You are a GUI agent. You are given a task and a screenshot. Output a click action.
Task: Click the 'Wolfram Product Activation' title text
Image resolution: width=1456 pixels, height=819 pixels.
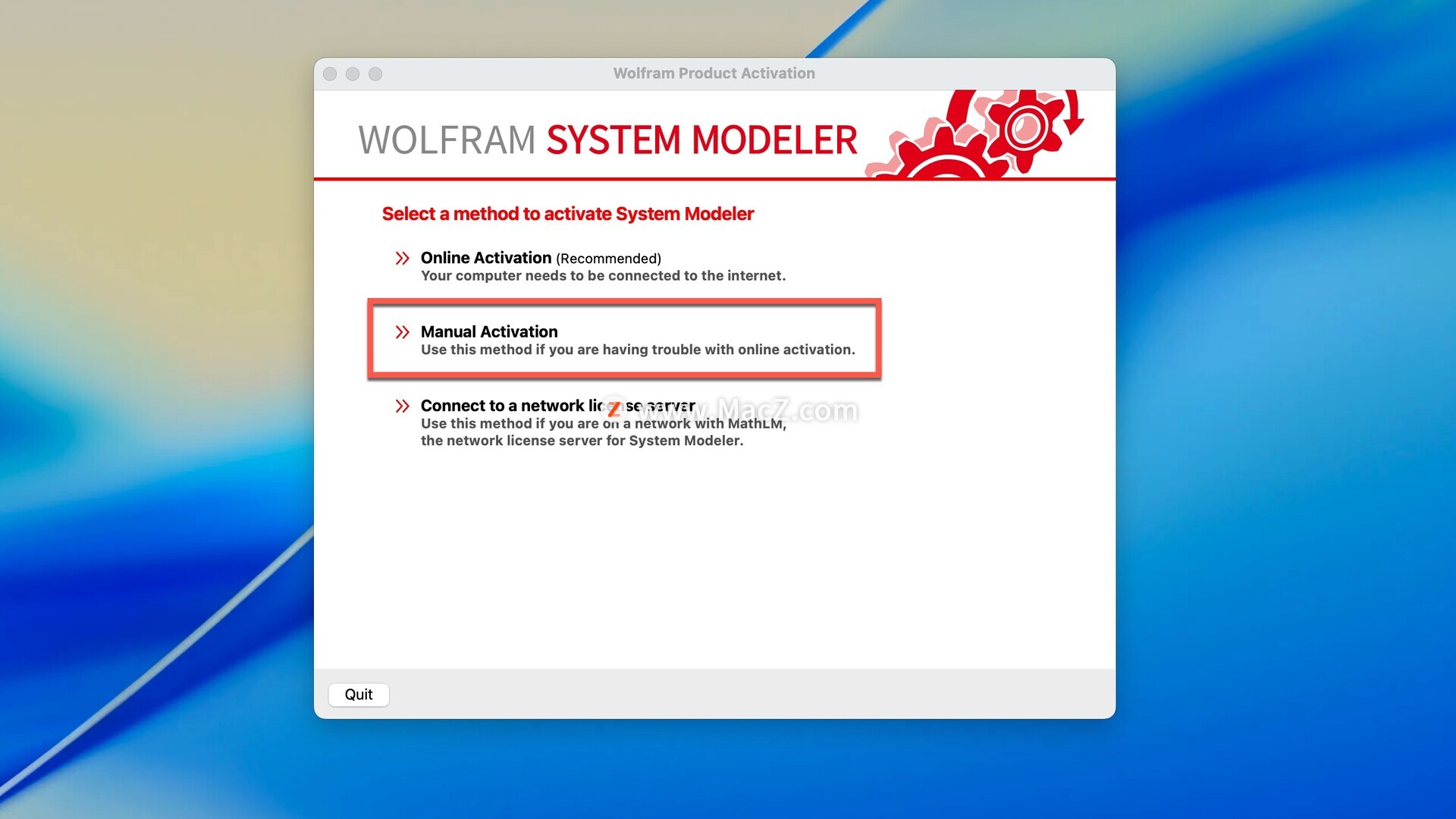pos(714,74)
